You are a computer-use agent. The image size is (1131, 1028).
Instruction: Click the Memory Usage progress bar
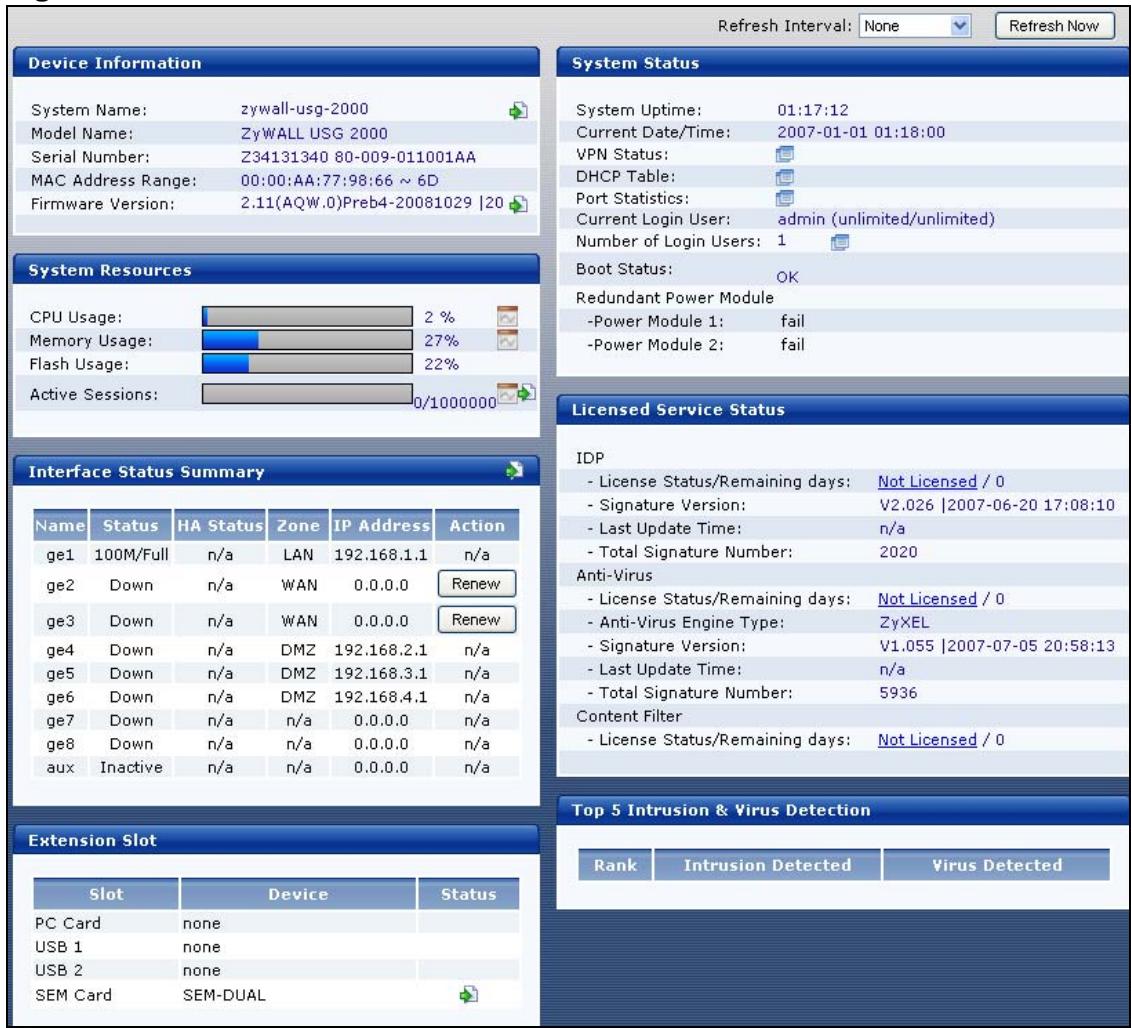pos(307,340)
